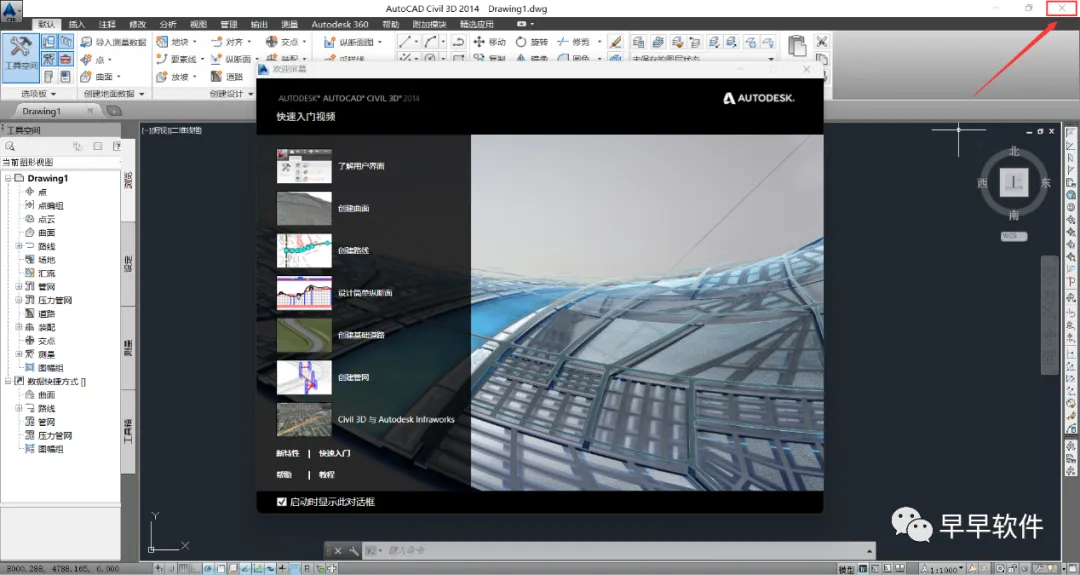
Task: Expand the 压力管网 node under Drawing1
Action: (19, 300)
